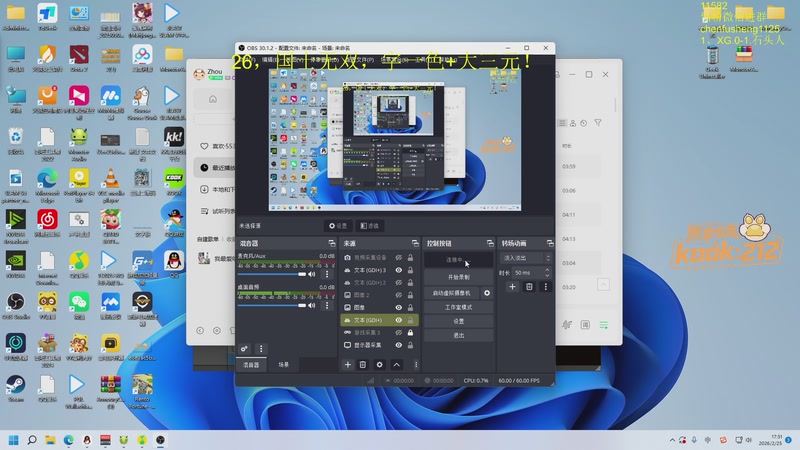Delete selected source using the trash icon
The height and width of the screenshot is (450, 800).
(363, 364)
